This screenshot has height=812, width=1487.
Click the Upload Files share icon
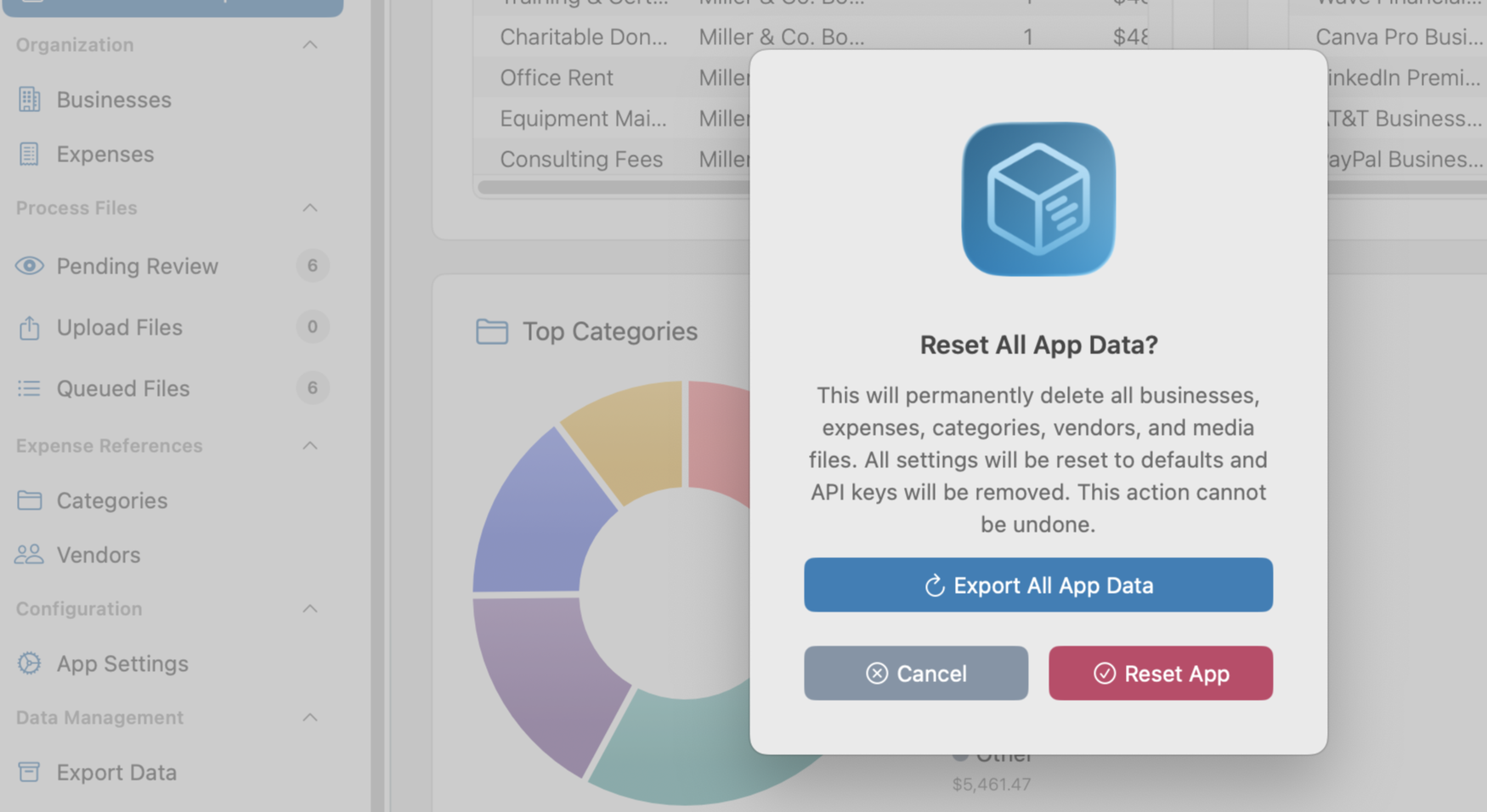click(29, 327)
